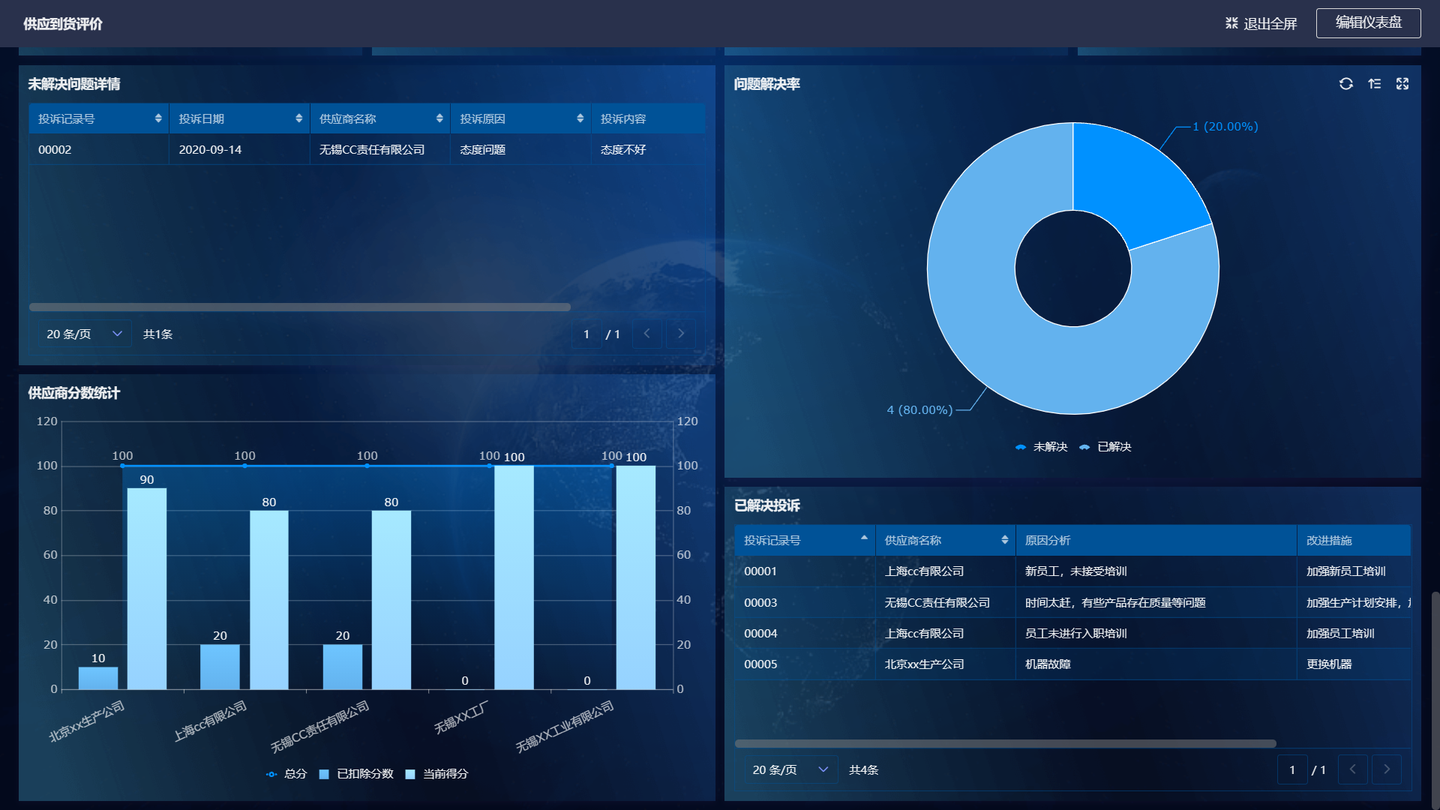This screenshot has width=1440, height=810.
Task: Toggle 总分 legend in bar chart
Action: coord(286,774)
